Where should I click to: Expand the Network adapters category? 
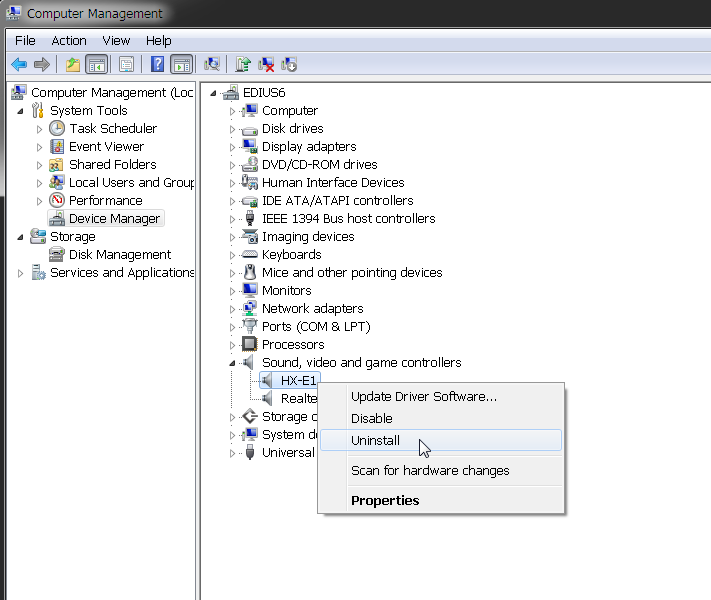pyautogui.click(x=232, y=309)
